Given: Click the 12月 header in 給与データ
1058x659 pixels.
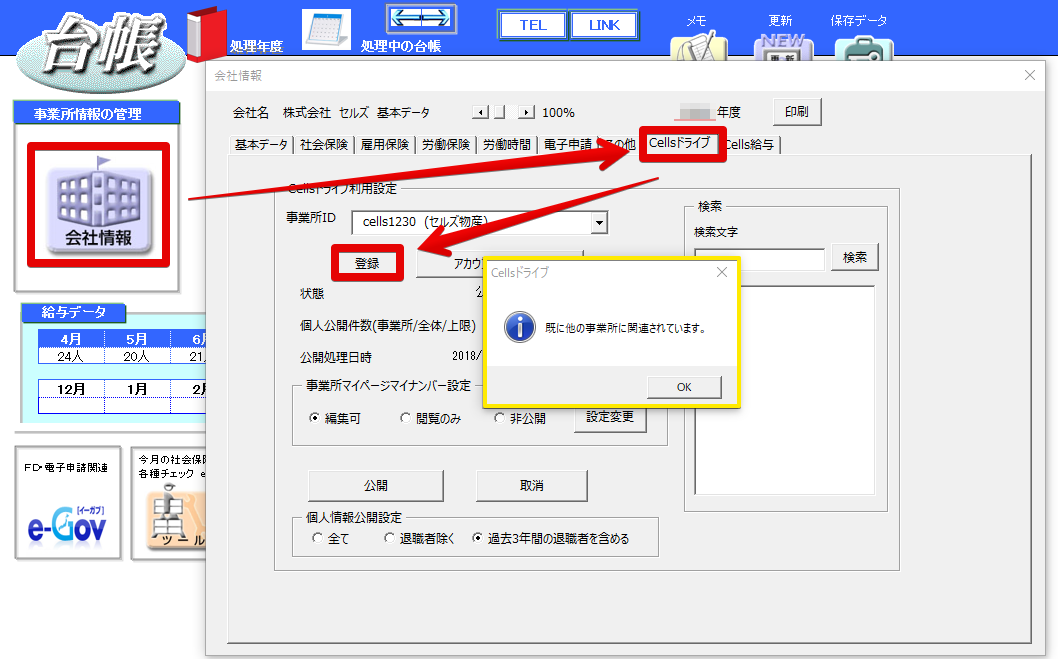Looking at the screenshot, I should [71, 389].
